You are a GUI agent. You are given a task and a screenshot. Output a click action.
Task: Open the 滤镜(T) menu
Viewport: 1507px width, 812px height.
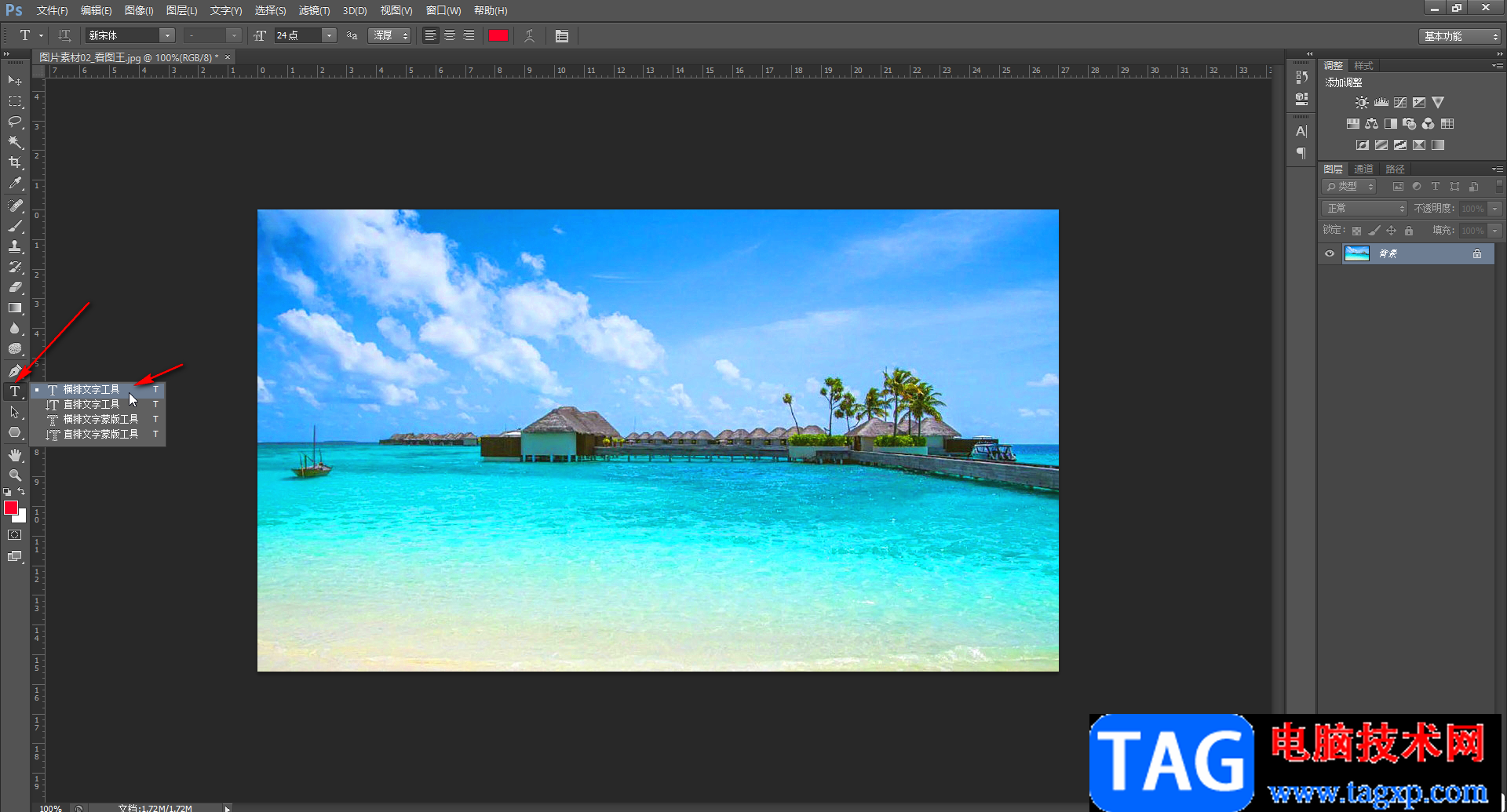pos(314,11)
